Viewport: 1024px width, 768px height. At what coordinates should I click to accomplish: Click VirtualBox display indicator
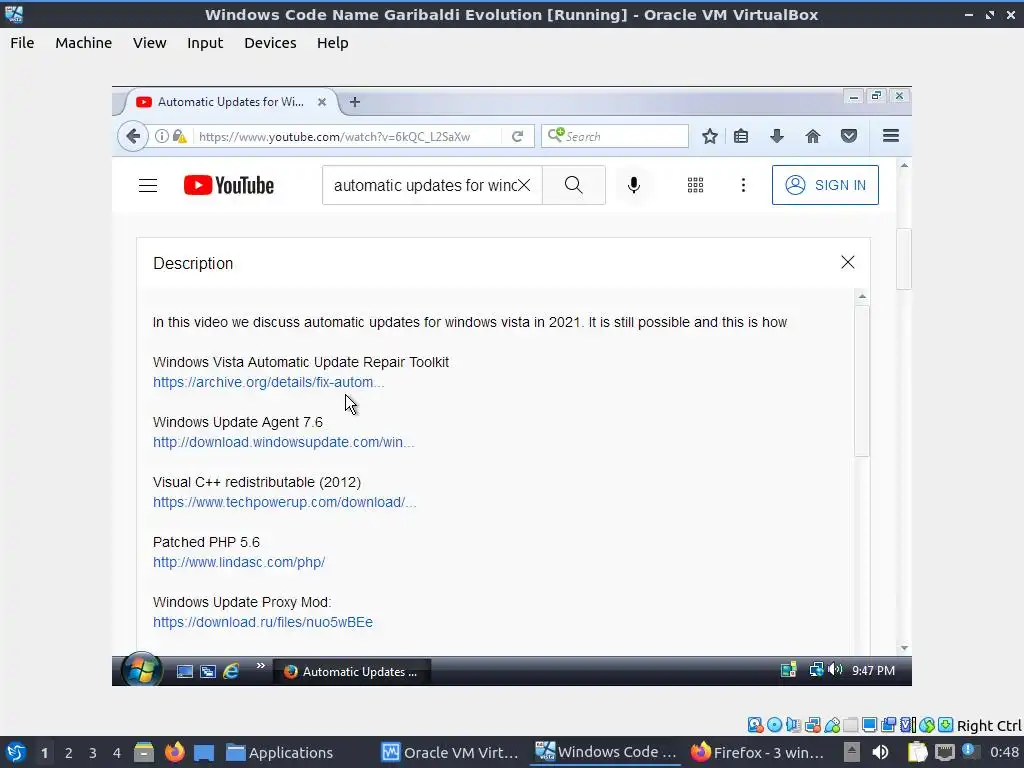click(869, 725)
